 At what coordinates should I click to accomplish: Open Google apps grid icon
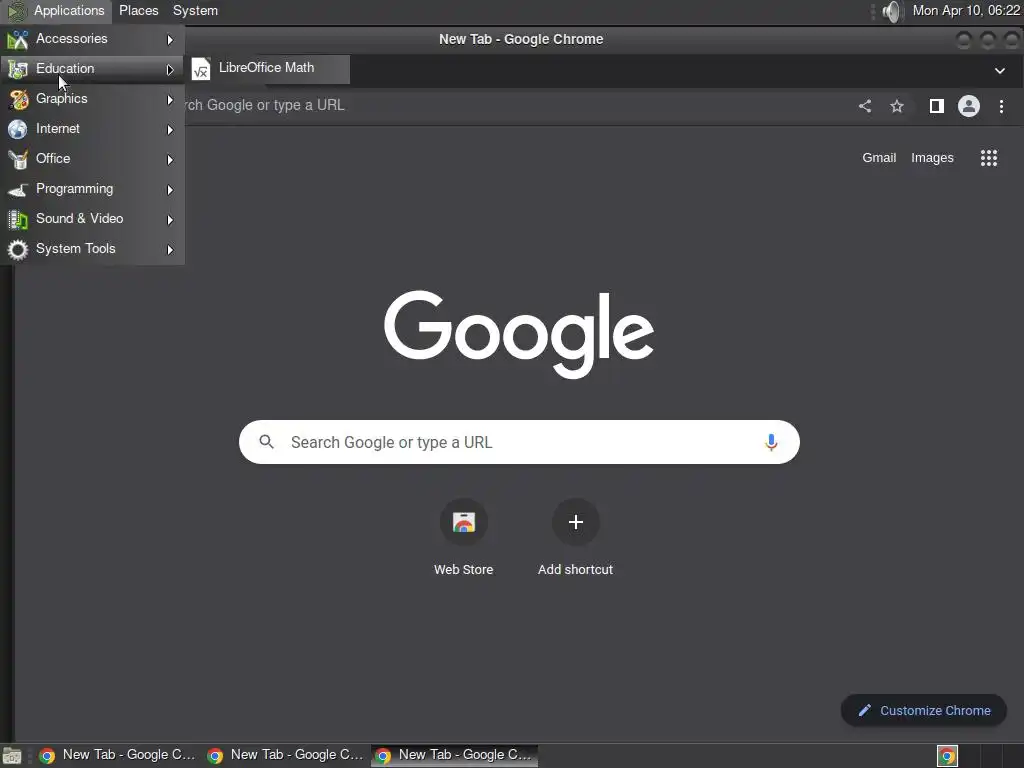[989, 158]
